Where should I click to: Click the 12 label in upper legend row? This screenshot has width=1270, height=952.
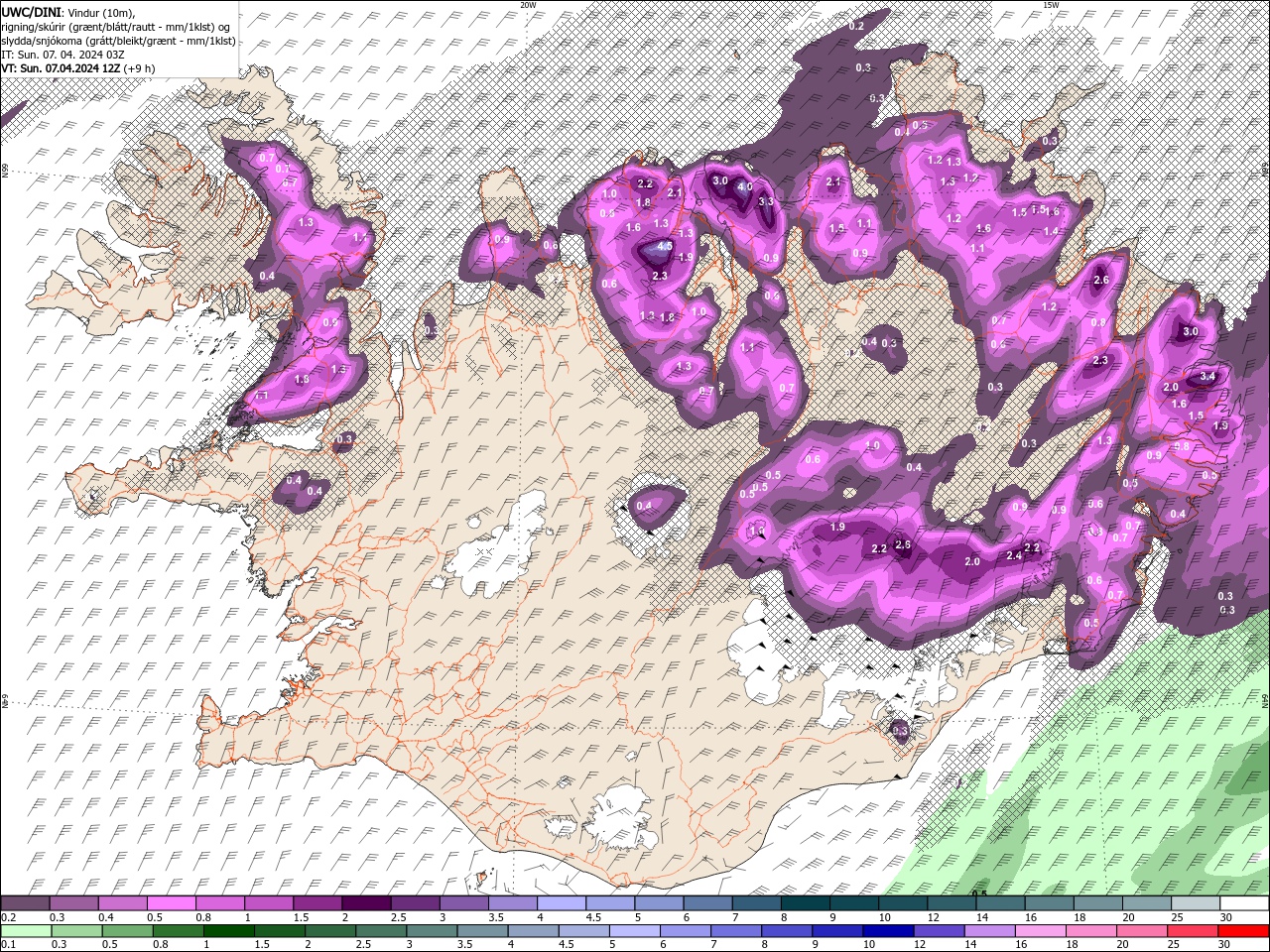[933, 917]
